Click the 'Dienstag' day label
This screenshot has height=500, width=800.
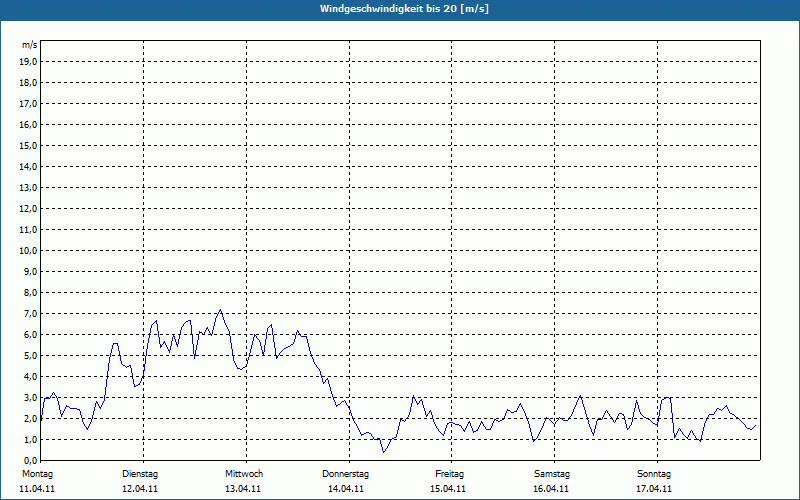click(x=140, y=474)
